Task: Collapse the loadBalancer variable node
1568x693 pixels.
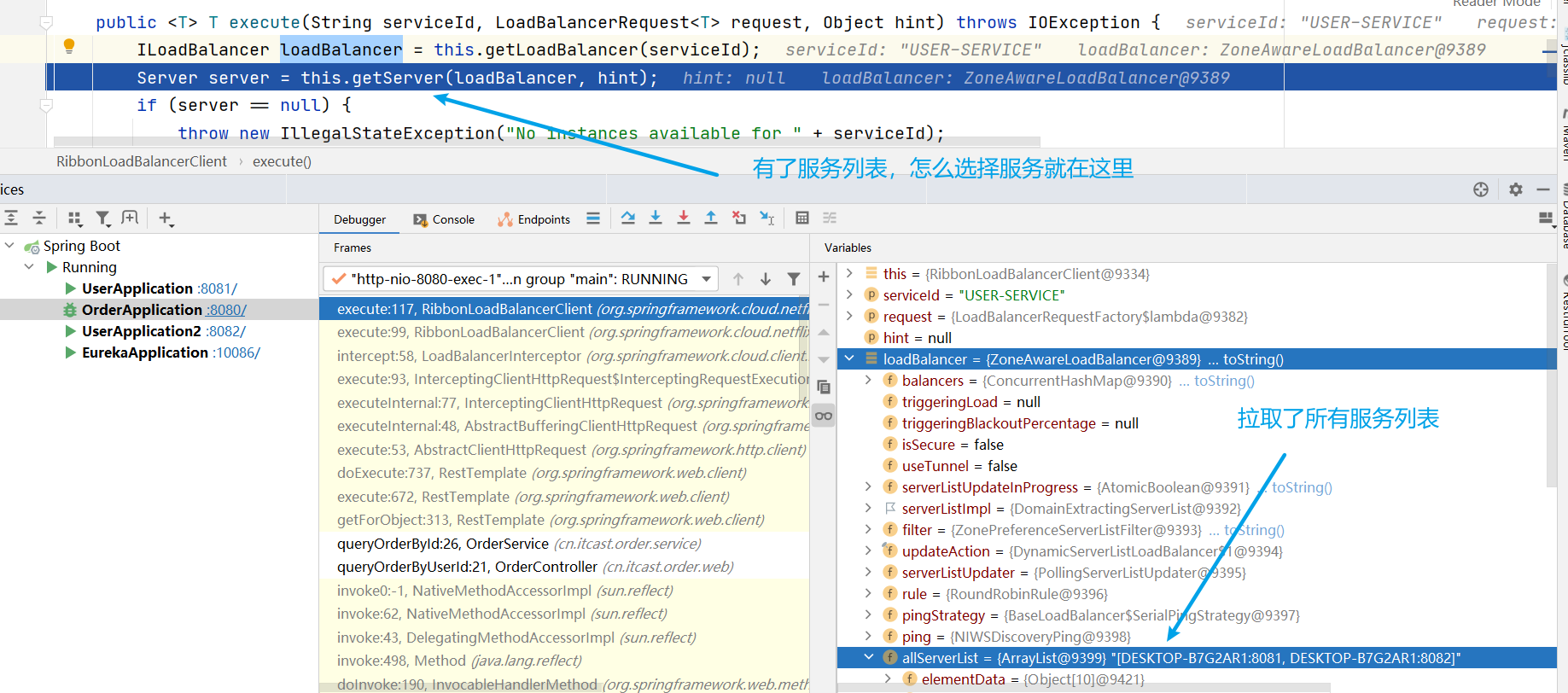Action: [850, 359]
